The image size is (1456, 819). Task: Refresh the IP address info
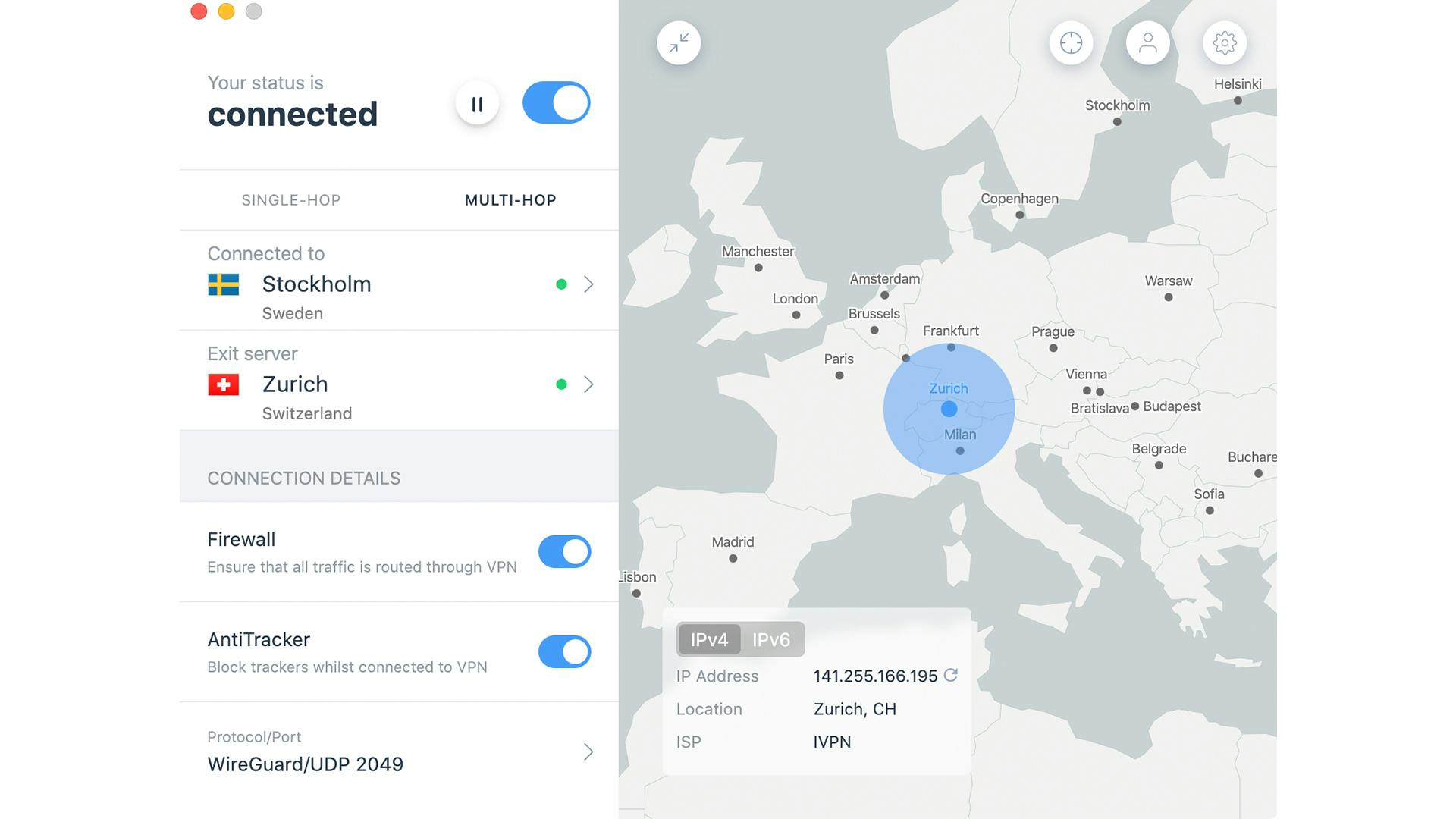[951, 675]
